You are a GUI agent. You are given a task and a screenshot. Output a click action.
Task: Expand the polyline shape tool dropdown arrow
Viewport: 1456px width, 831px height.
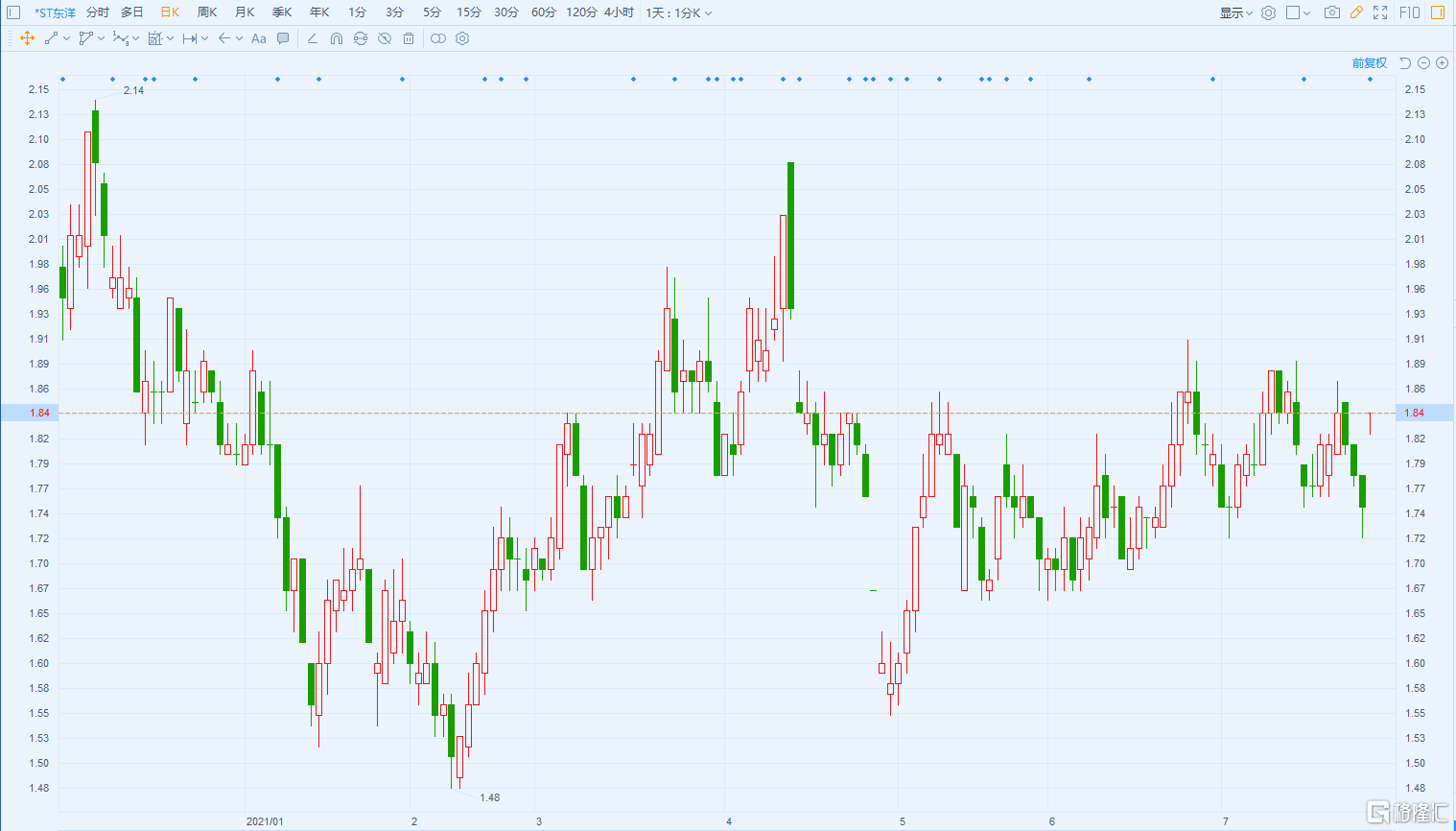(101, 39)
